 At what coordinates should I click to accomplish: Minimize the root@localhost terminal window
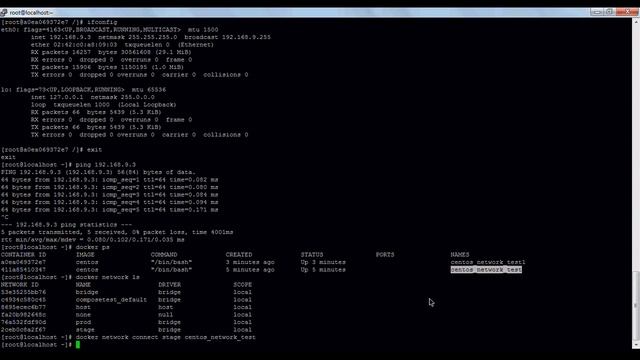(597, 12)
